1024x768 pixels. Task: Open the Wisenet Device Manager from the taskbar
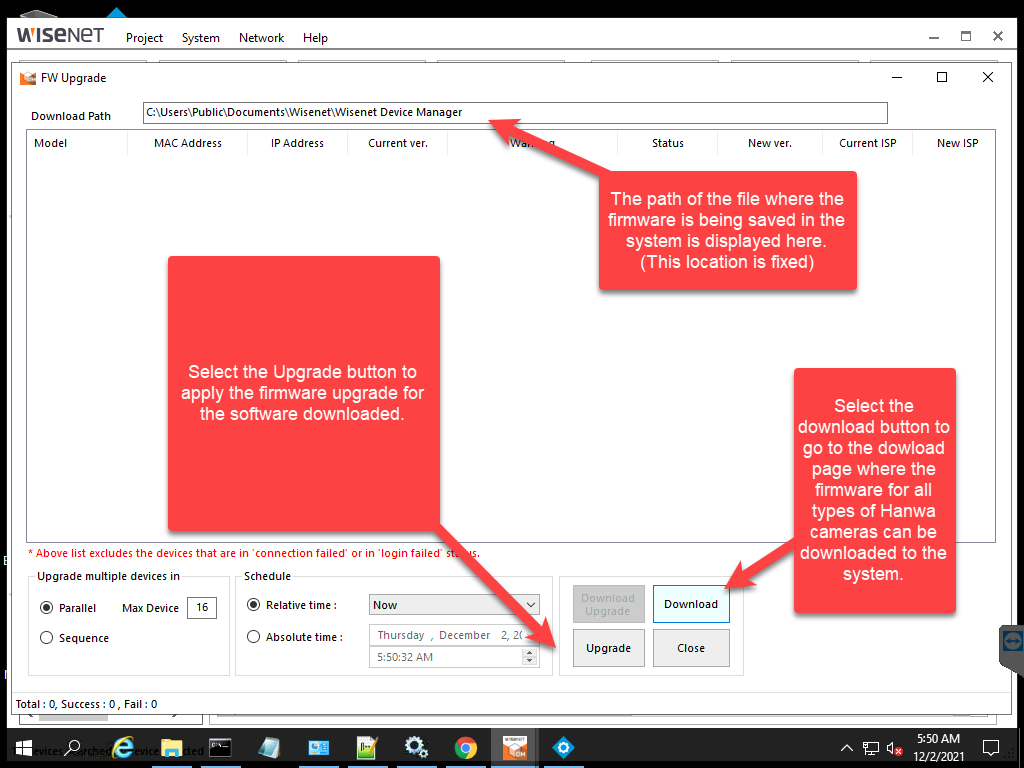click(514, 747)
